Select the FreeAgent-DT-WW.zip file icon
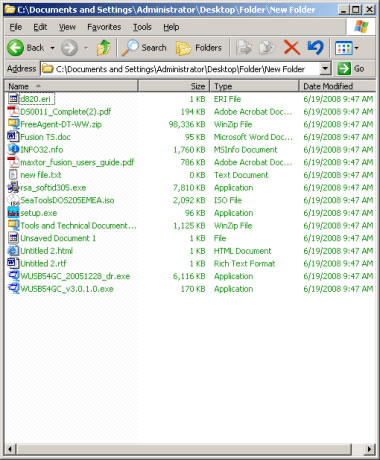This screenshot has height=460, width=380. click(x=13, y=124)
